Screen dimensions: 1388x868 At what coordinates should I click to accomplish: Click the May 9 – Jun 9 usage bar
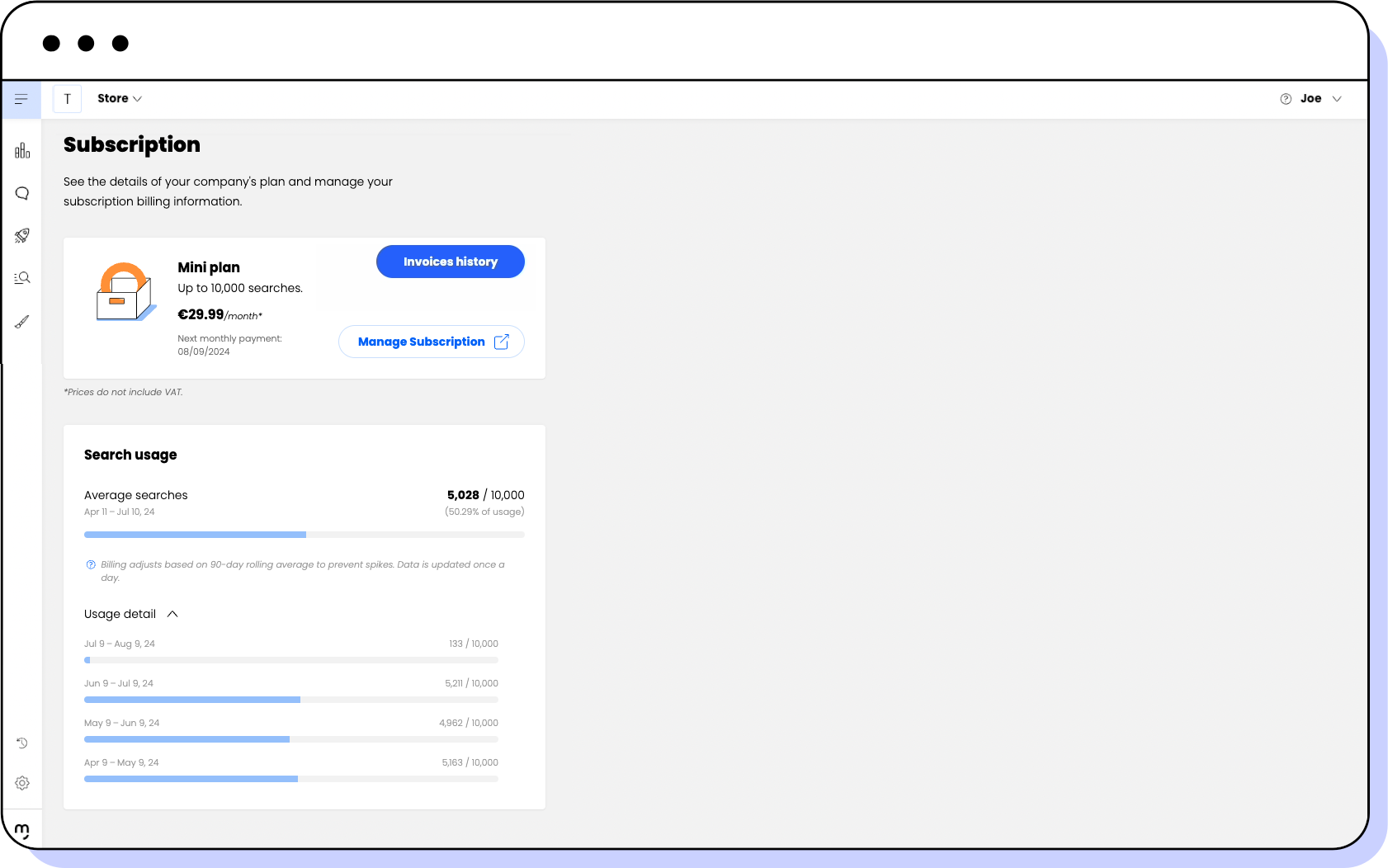(x=291, y=739)
